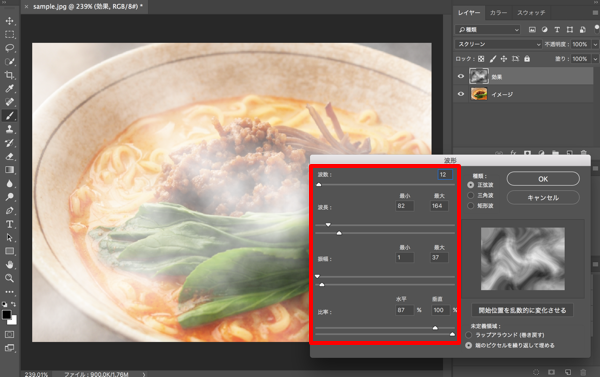Click the キャンセル button
Screen dimensions: 600x377
pos(543,197)
